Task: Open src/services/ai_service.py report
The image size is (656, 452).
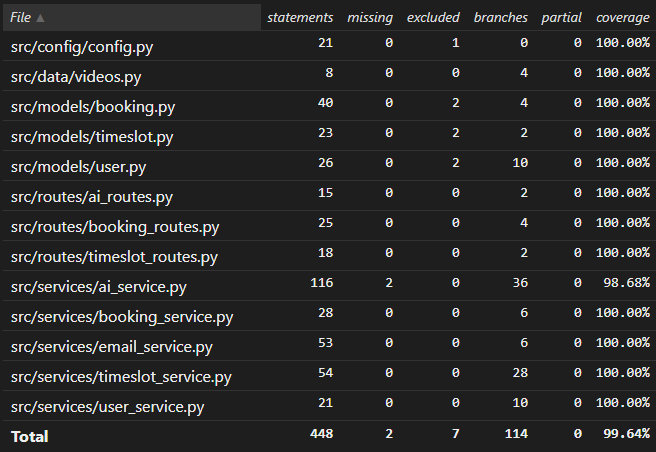Action: pyautogui.click(x=97, y=287)
